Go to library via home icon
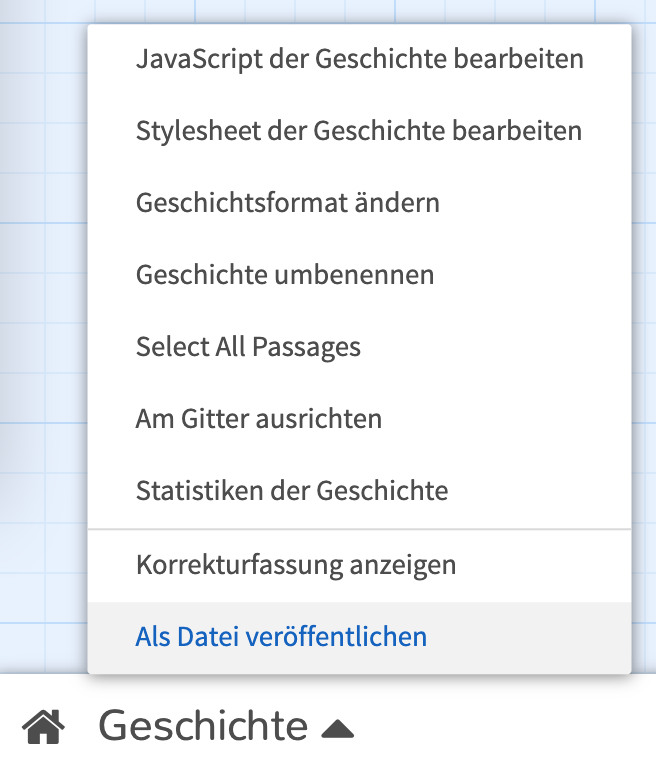The width and height of the screenshot is (656, 770). (43, 727)
